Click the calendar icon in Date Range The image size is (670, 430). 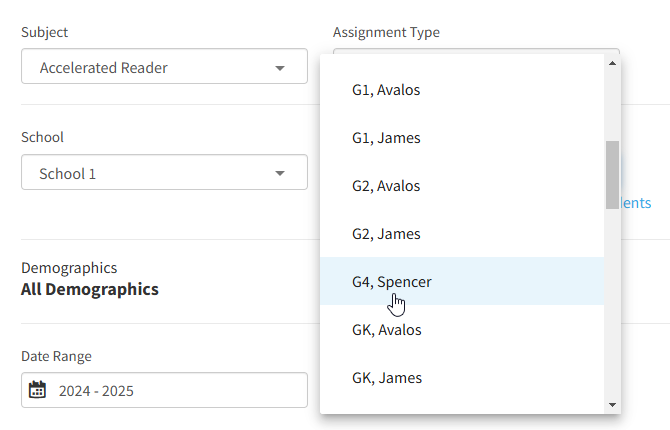click(37, 390)
